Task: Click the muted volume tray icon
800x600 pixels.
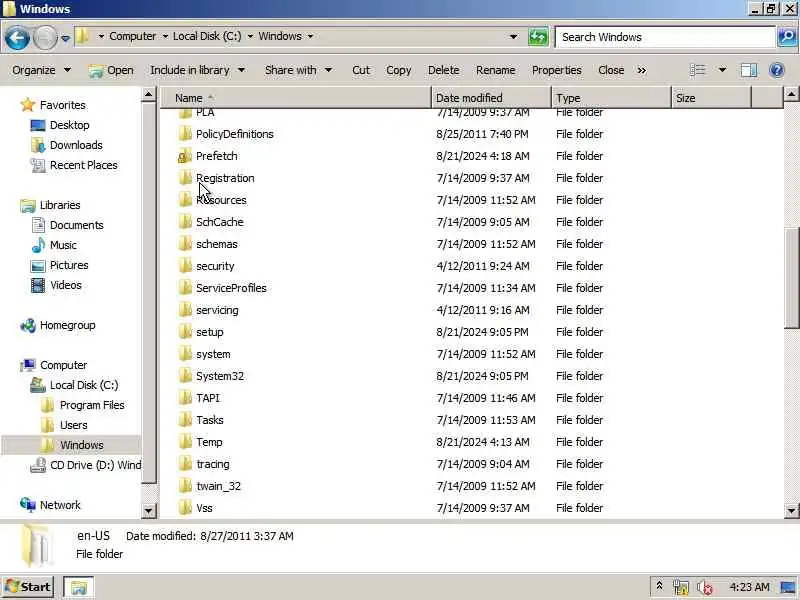Action: tap(705, 587)
